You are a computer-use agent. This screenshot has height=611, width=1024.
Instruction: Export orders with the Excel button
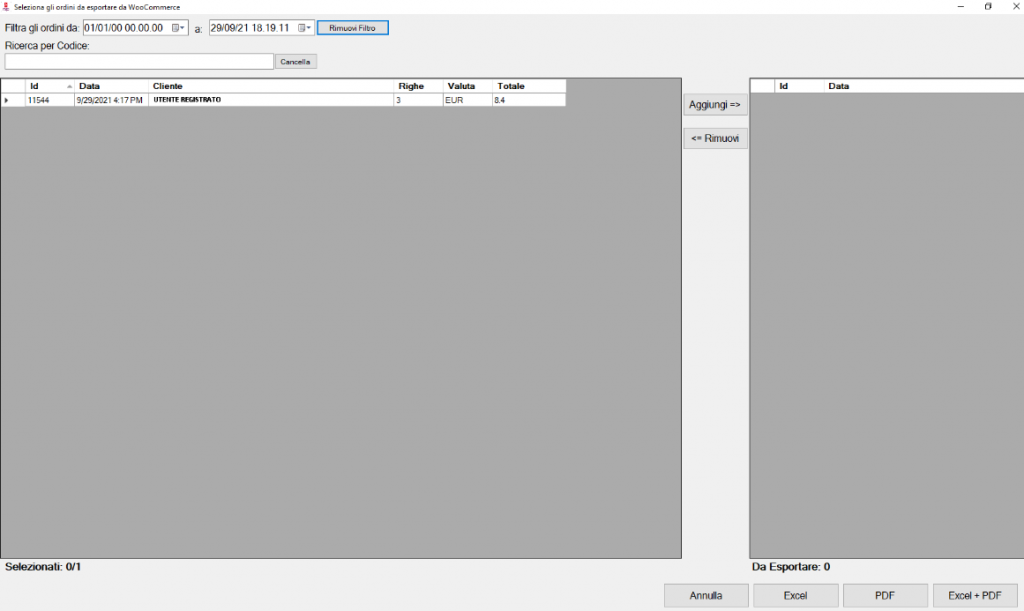[795, 595]
